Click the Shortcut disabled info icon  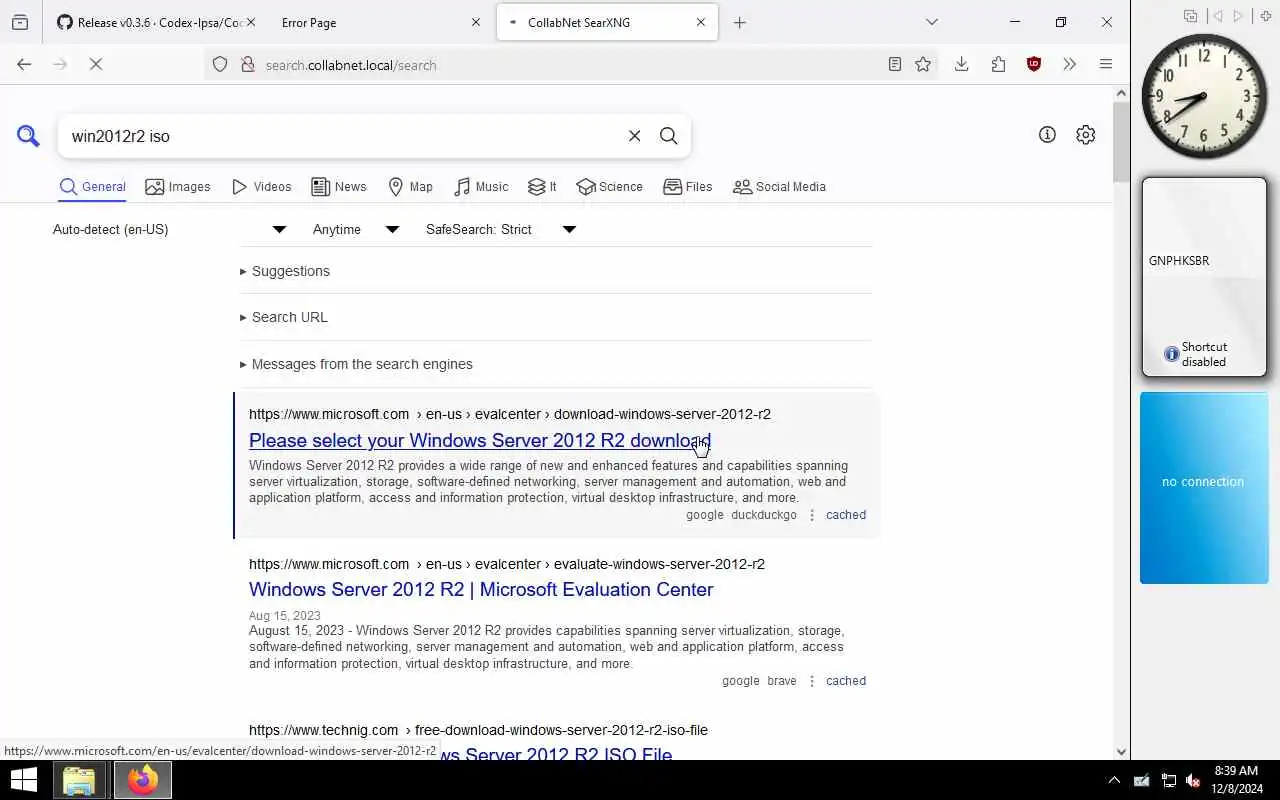[x=1171, y=354]
